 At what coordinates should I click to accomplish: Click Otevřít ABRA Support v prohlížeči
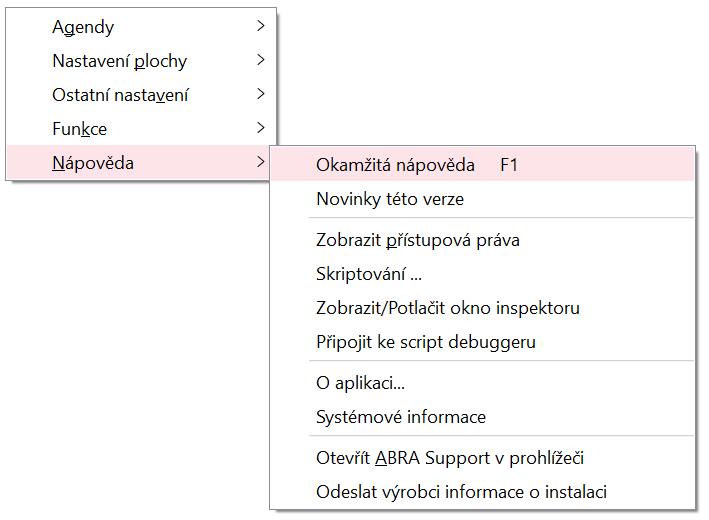[x=450, y=458]
